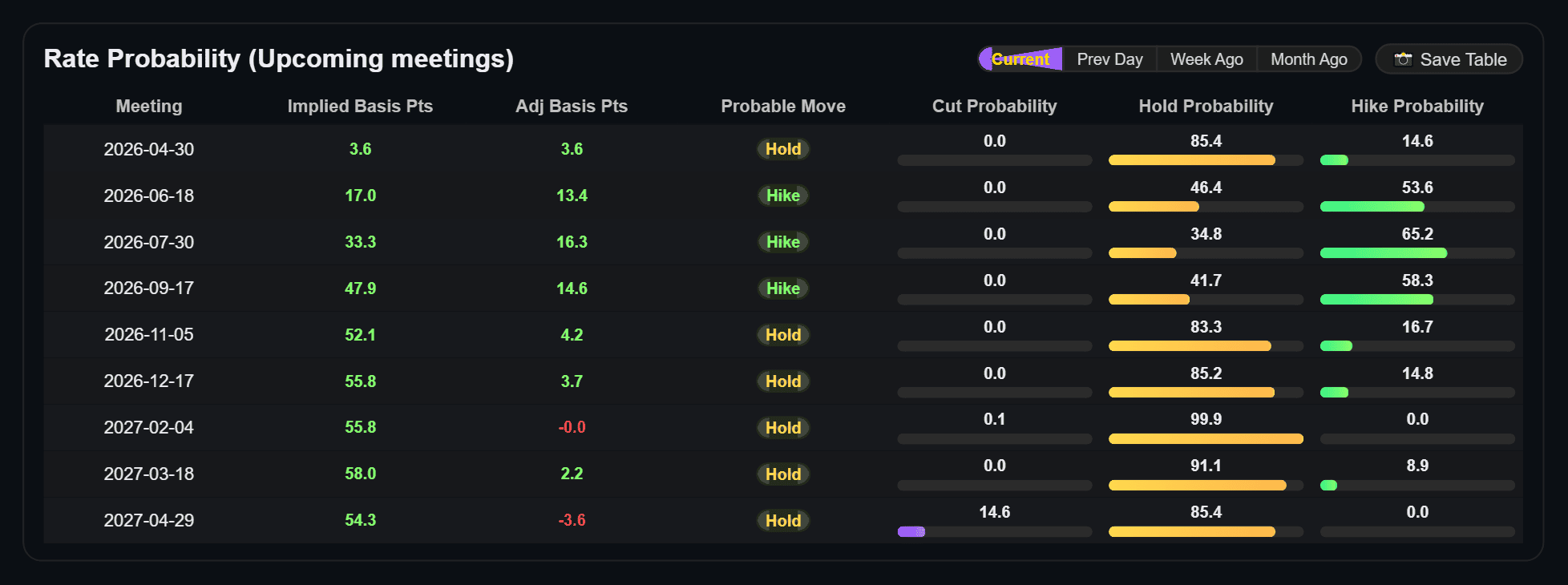Click the Hold badge for meeting 2027-03-18
The image size is (1568, 585).
tap(782, 474)
